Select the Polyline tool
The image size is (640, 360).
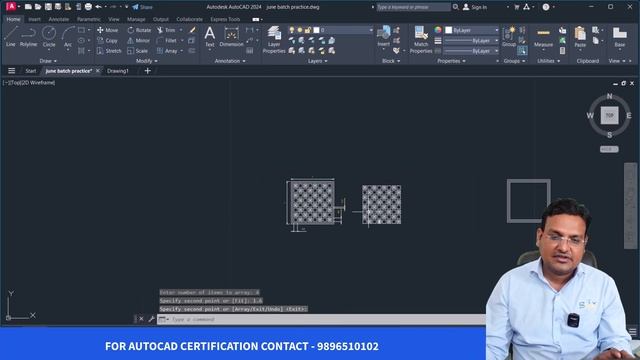(28, 36)
